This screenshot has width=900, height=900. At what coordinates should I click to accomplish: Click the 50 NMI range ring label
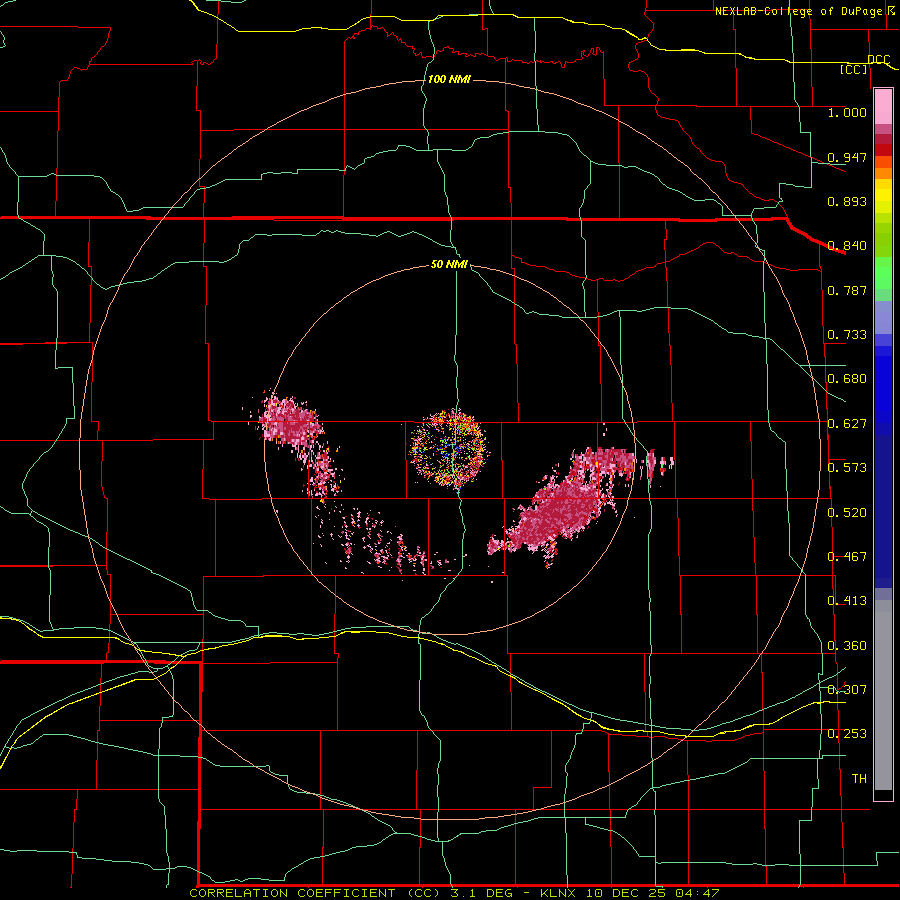pos(449,265)
